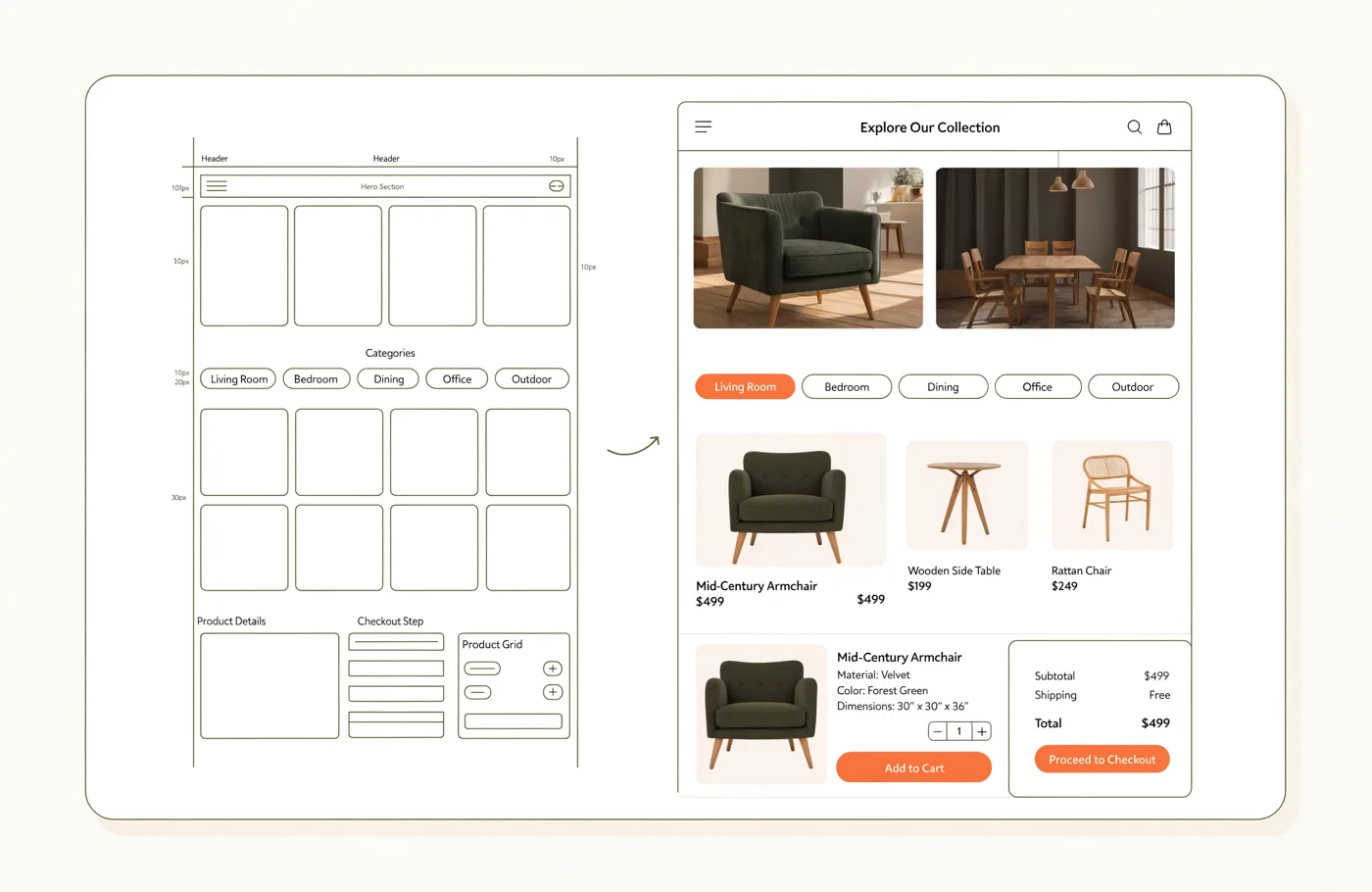Click the first wireframe hero placeholder box
Viewport: 1372px width, 892px height.
(x=244, y=266)
